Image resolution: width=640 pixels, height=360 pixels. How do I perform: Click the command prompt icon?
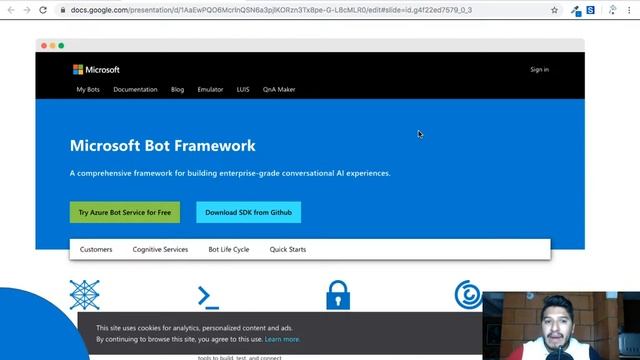[x=209, y=298]
